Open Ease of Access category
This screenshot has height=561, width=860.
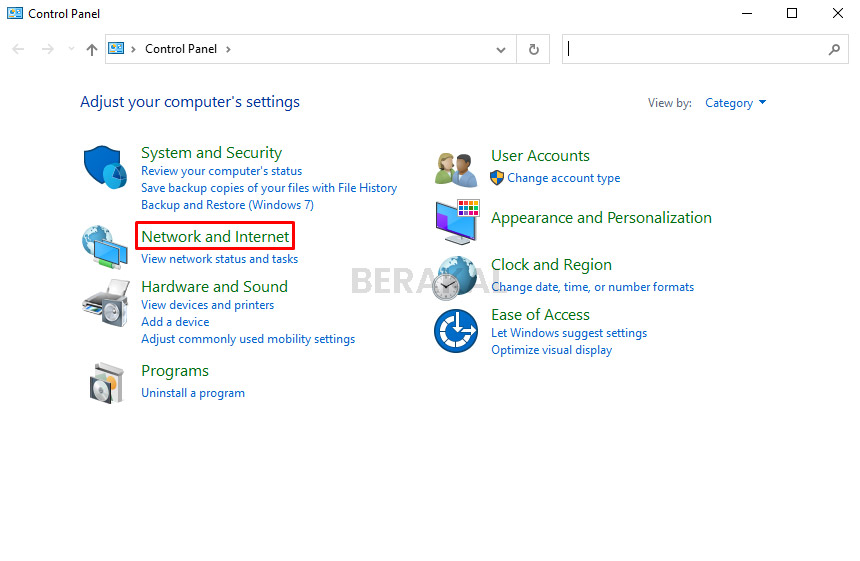pyautogui.click(x=540, y=315)
